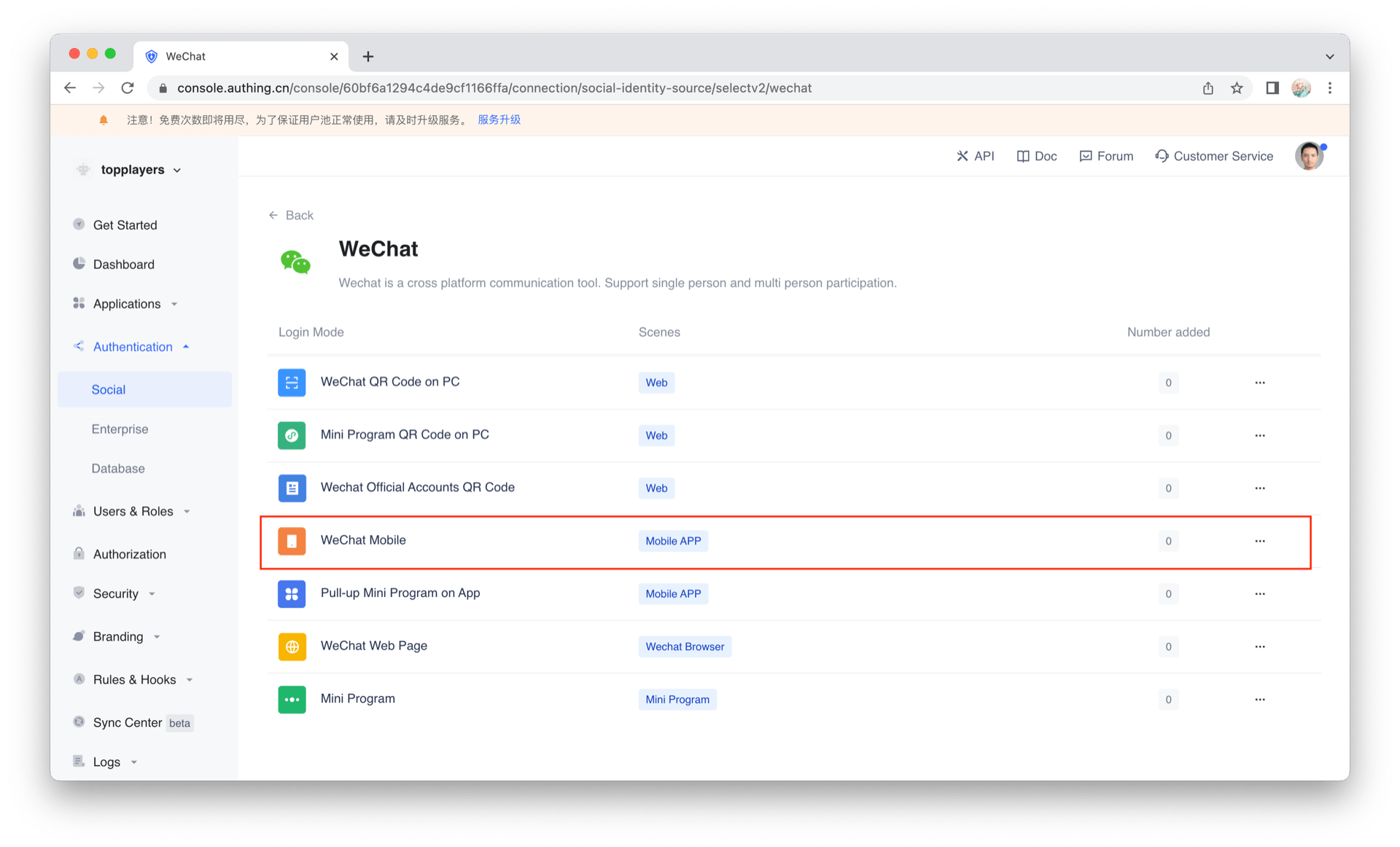Click the Pull-up Mini Program on App icon
The image size is (1400, 847).
coord(292,593)
